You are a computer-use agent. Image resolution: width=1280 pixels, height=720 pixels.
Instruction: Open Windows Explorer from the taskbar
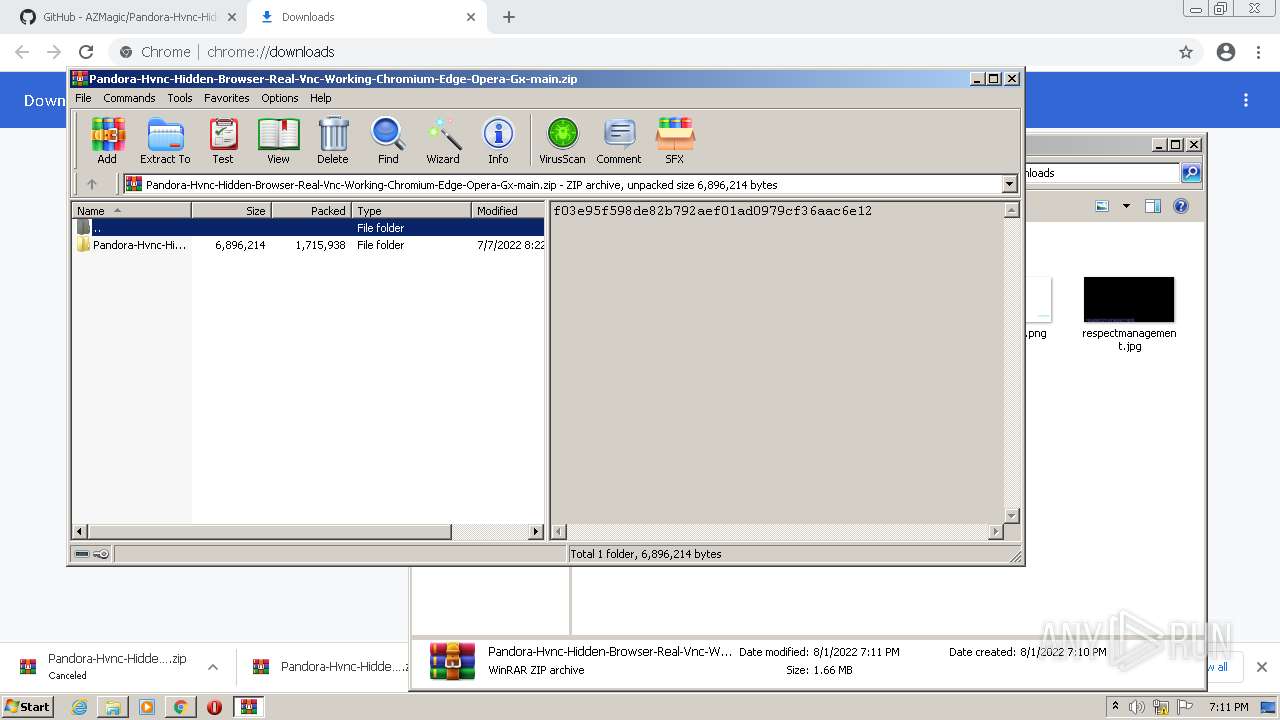[x=113, y=707]
